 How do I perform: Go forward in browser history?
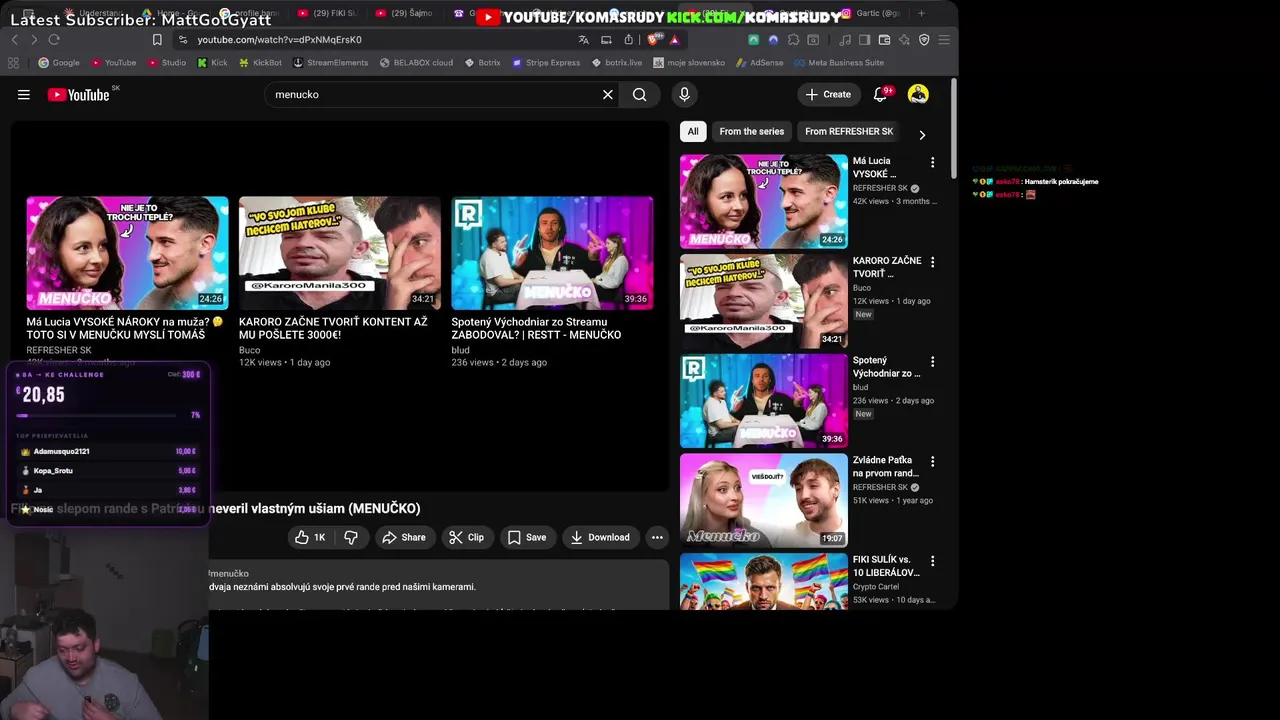point(34,39)
